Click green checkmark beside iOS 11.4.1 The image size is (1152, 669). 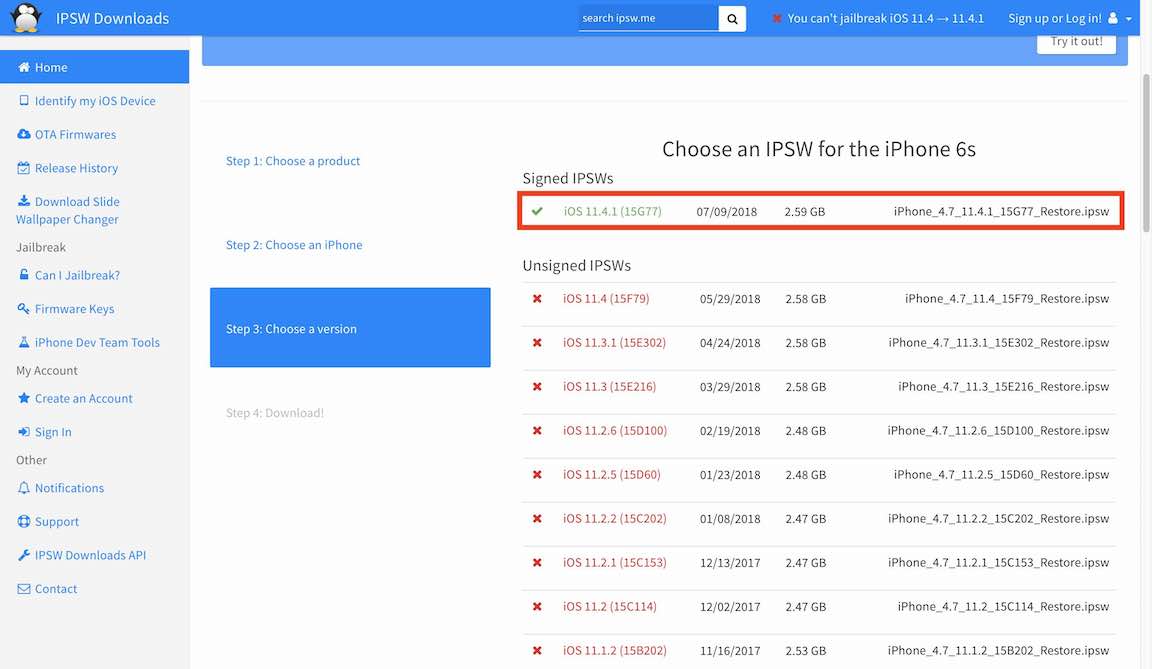tap(537, 211)
